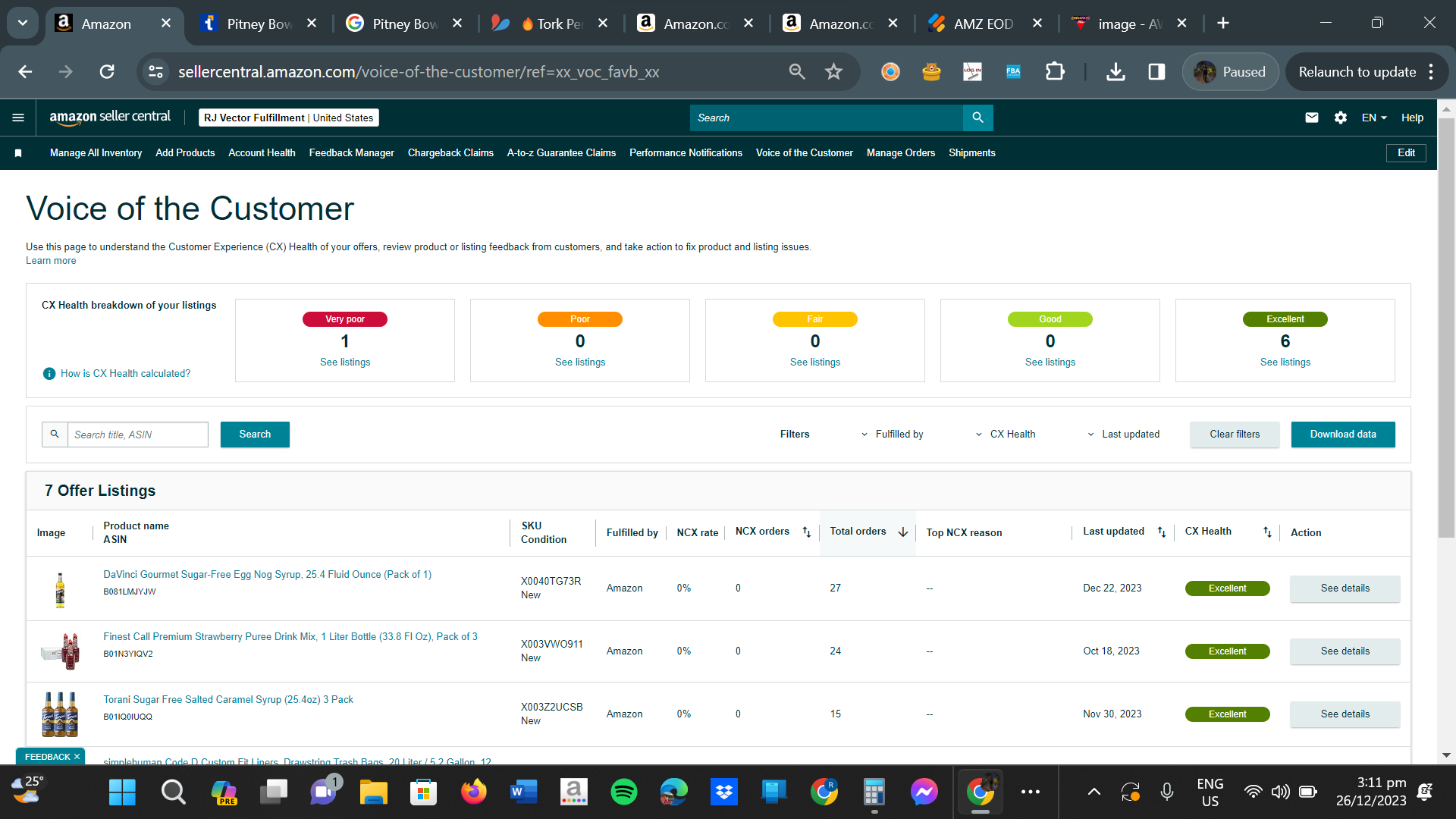Switch to the Tork browser tab
The image size is (1456, 819).
point(549,24)
